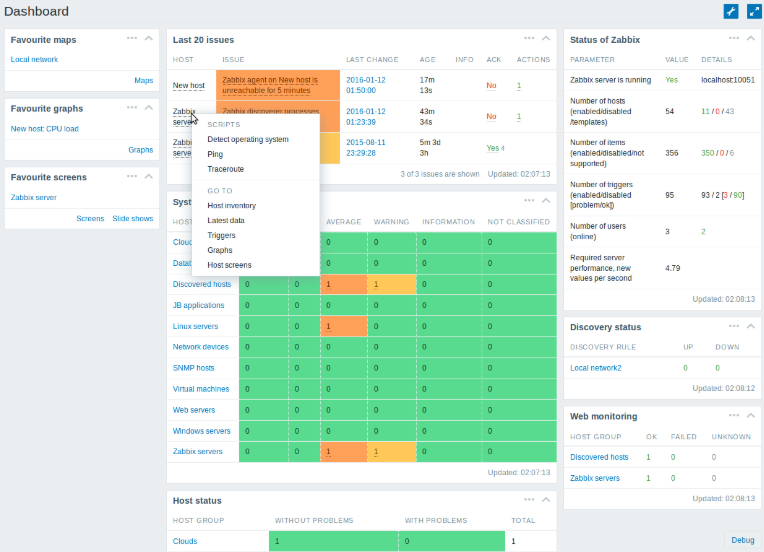Open Favourite graphs three-dot menu
The height and width of the screenshot is (552, 764).
pyautogui.click(x=132, y=107)
